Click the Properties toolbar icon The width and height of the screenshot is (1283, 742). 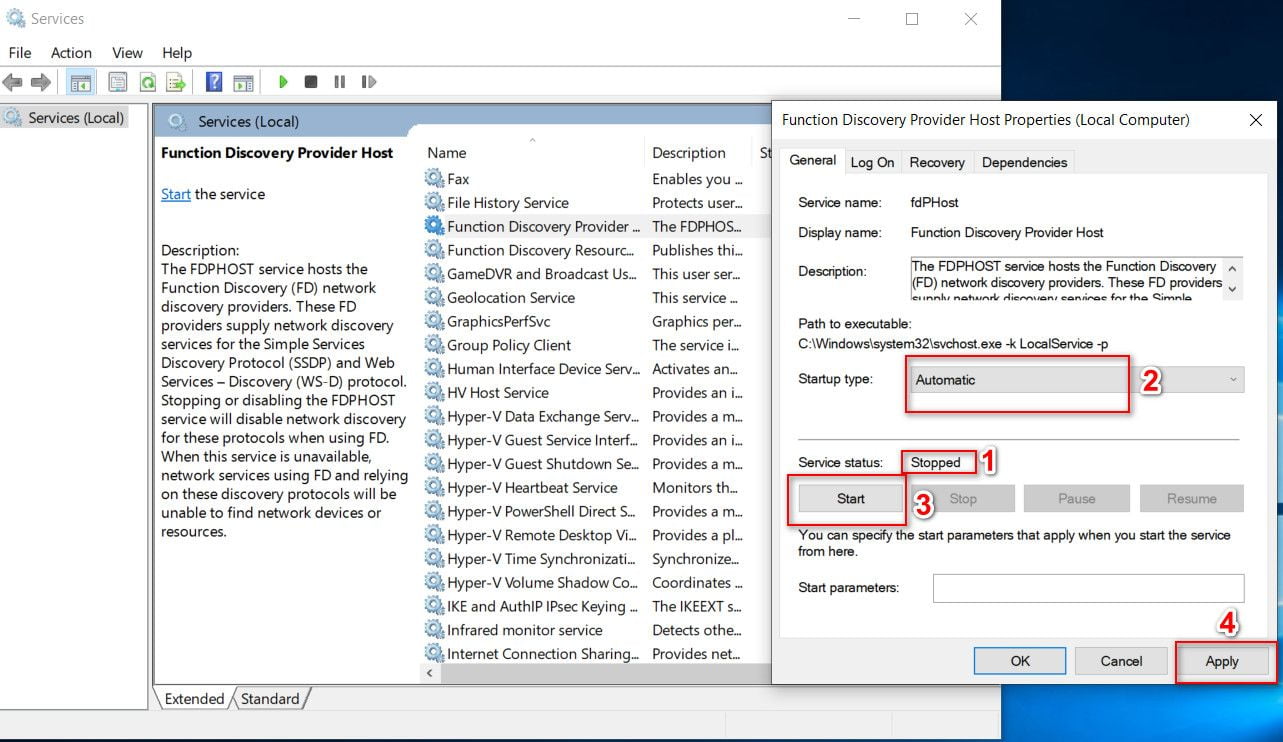118,82
